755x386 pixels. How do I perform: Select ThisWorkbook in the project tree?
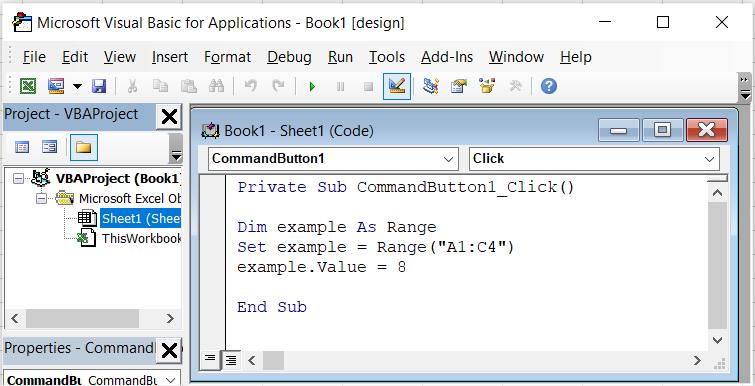pos(141,238)
